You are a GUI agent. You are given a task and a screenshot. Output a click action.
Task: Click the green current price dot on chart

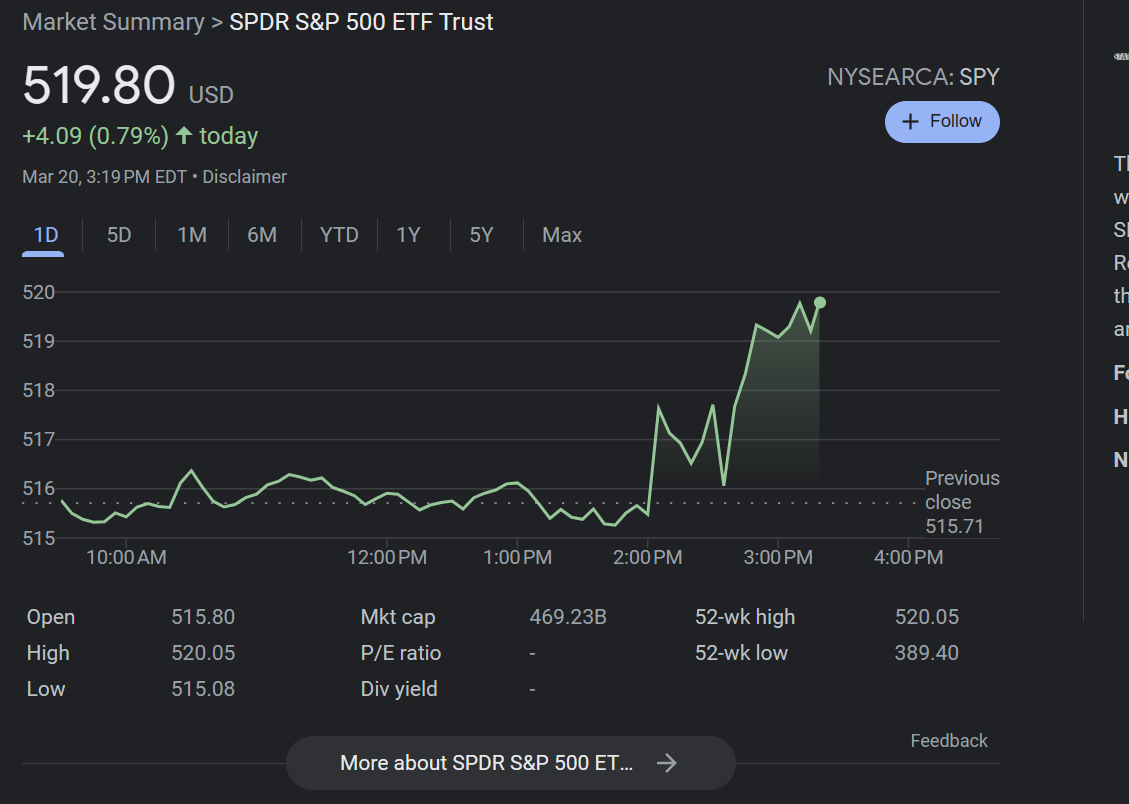click(819, 303)
